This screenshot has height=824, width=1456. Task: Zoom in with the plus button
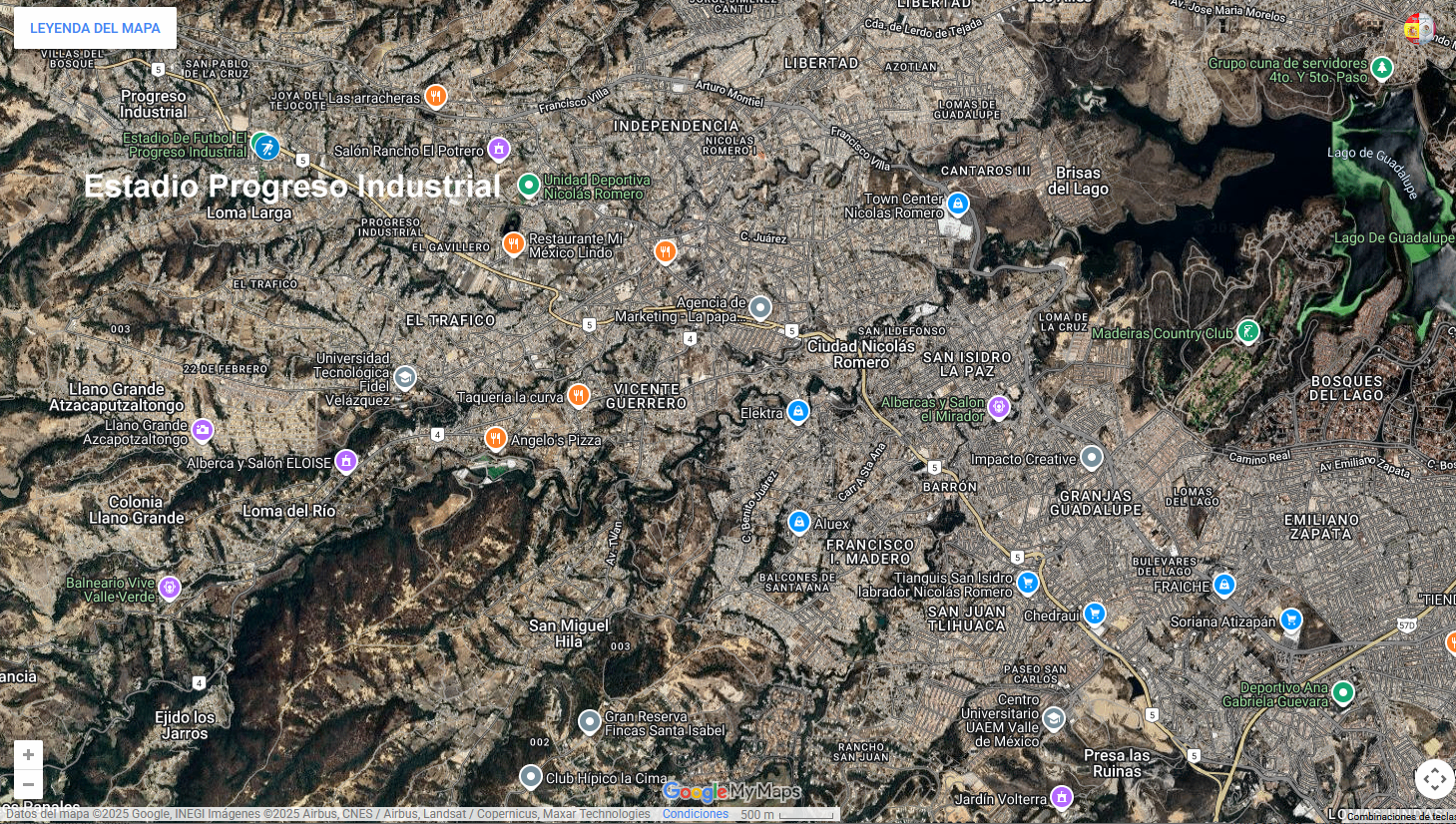(x=28, y=755)
